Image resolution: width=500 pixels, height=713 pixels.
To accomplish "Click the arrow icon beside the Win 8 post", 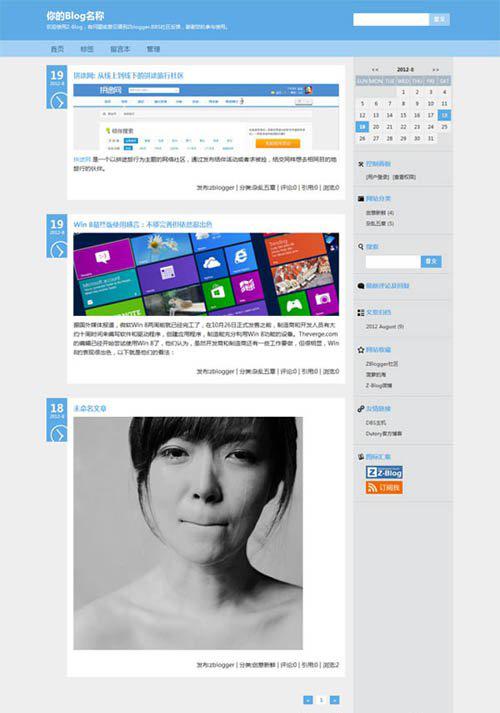I will [58, 251].
